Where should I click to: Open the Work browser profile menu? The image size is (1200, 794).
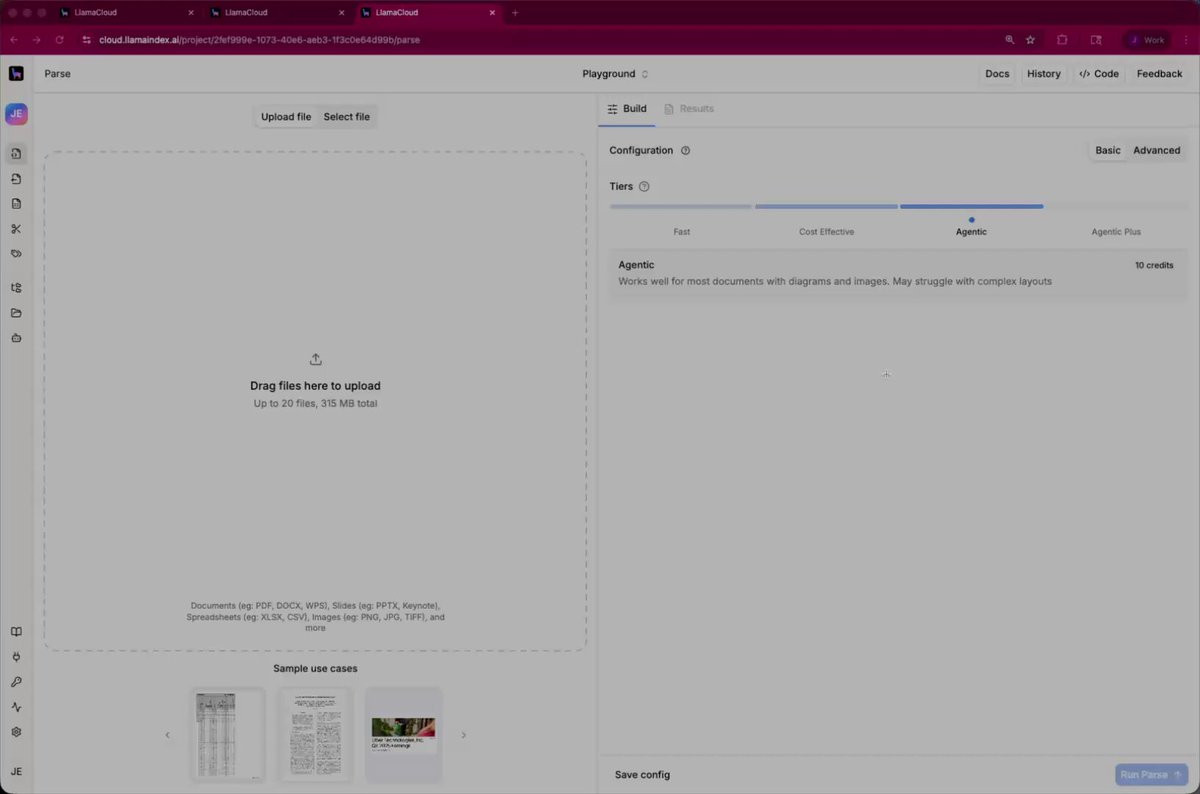pyautogui.click(x=1146, y=40)
